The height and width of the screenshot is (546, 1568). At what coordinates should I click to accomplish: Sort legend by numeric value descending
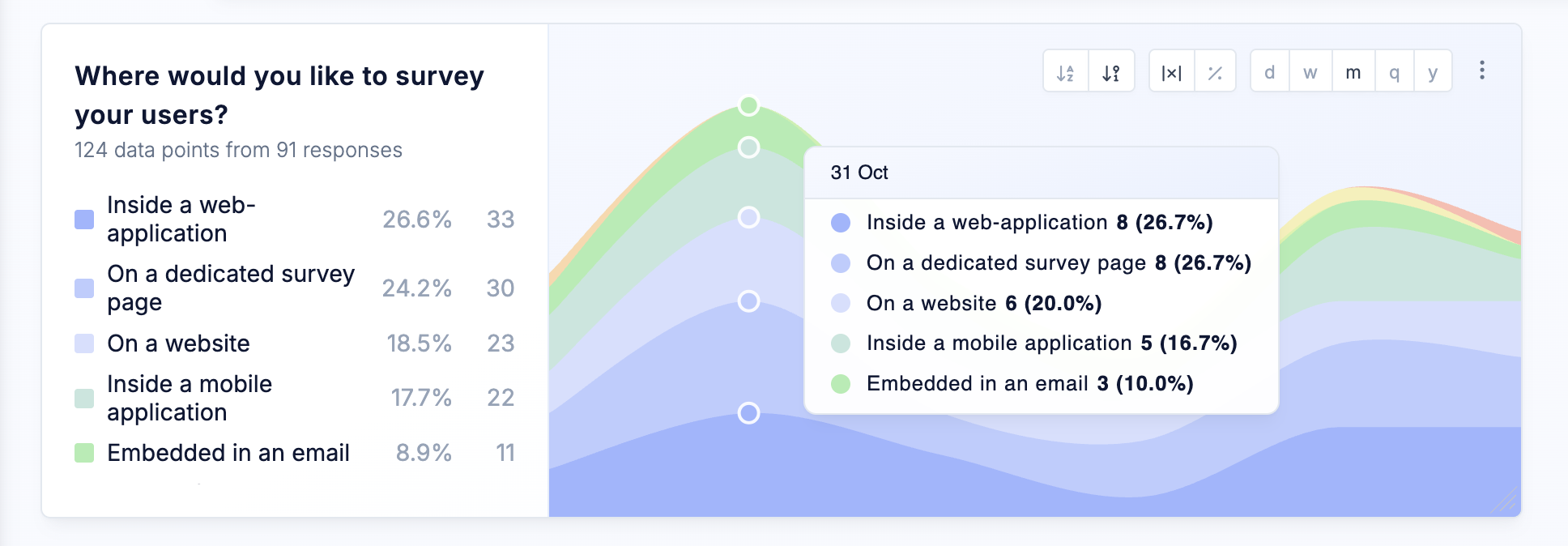pyautogui.click(x=1111, y=72)
